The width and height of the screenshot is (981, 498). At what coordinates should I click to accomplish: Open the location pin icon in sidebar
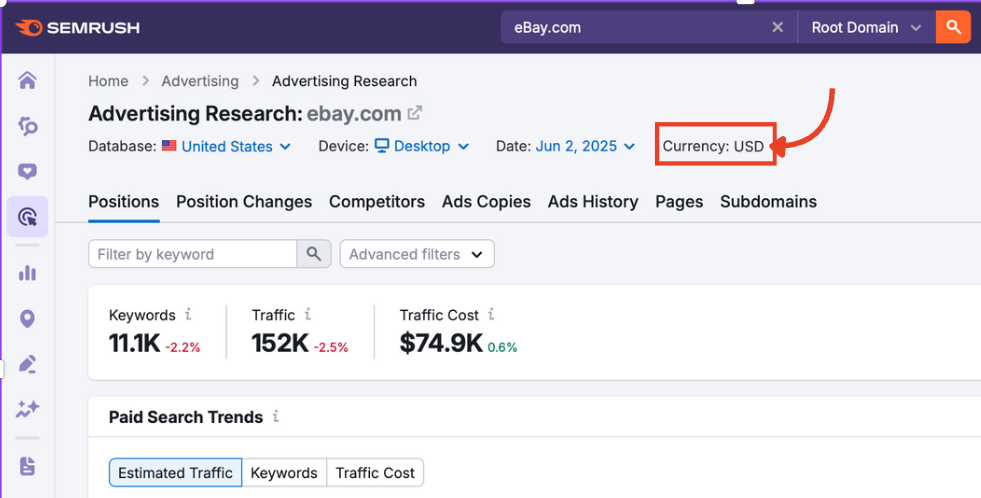pos(27,319)
